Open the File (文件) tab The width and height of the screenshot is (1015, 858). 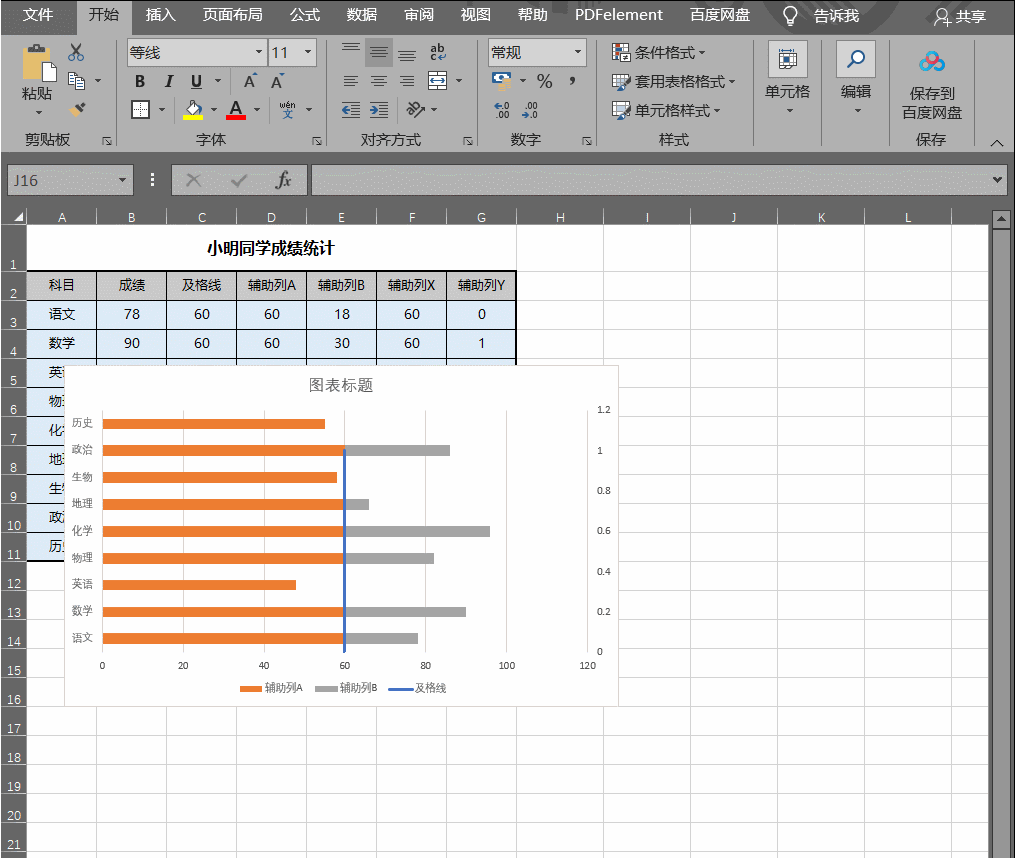(38, 15)
